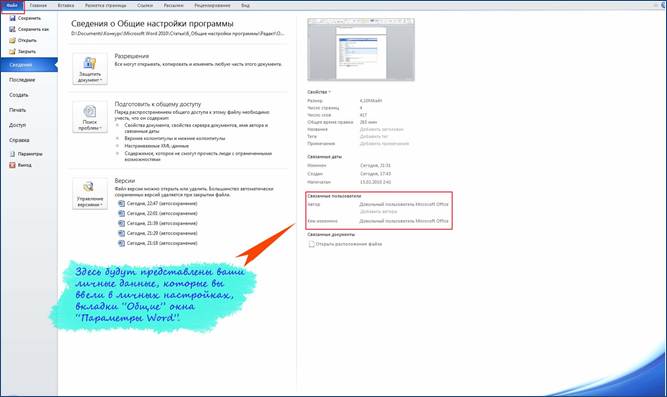Click the Изменен date value Сегодня, 21:31

tap(375, 166)
